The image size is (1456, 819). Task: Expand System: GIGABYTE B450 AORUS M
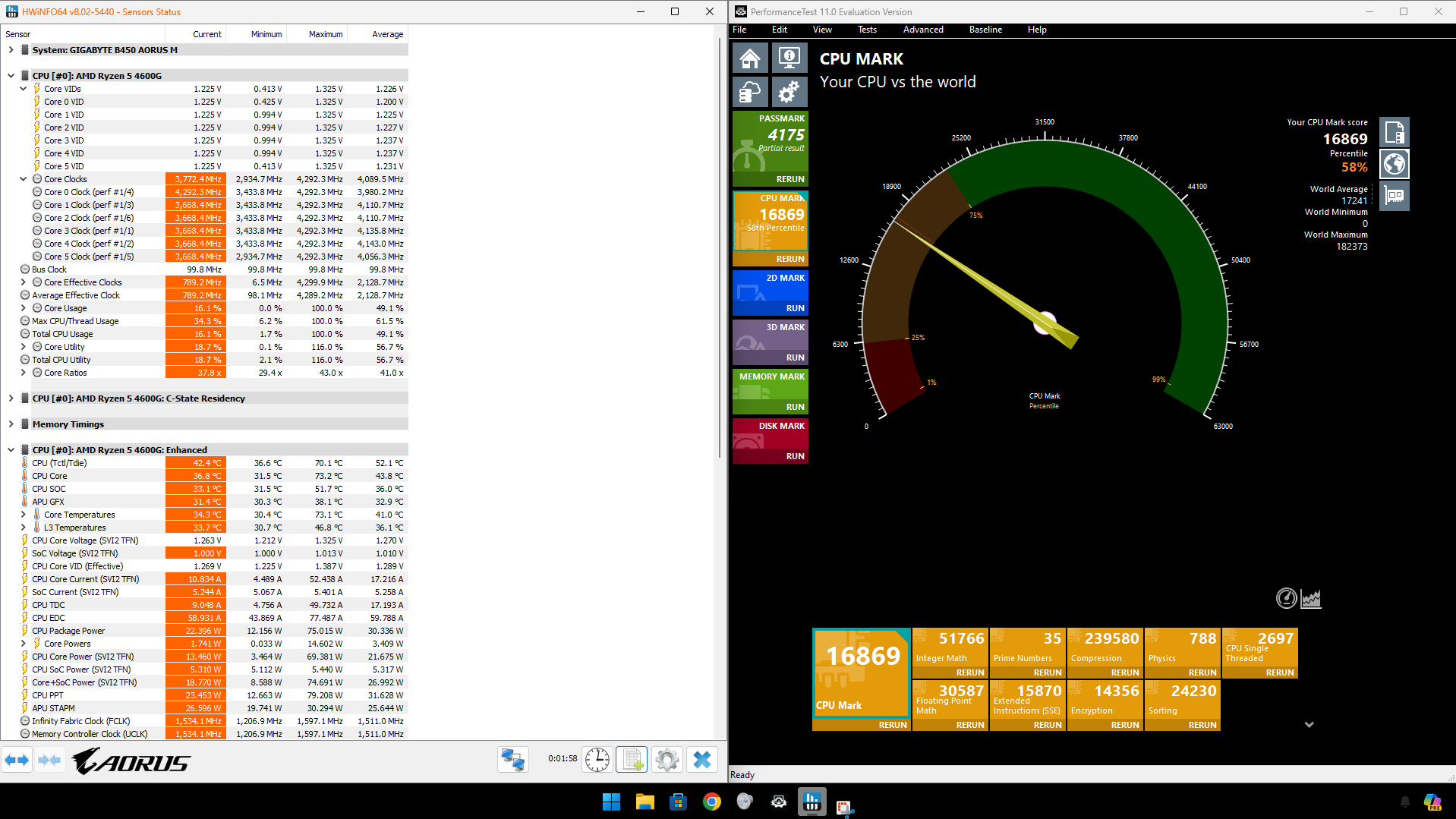tap(11, 50)
